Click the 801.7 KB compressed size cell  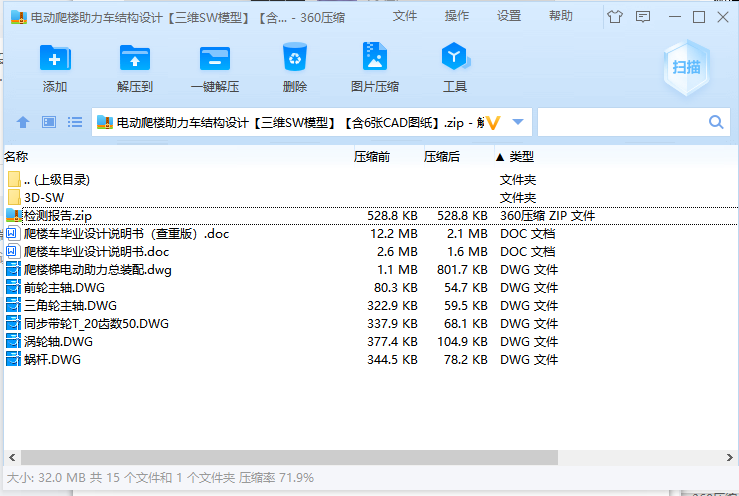click(x=462, y=270)
